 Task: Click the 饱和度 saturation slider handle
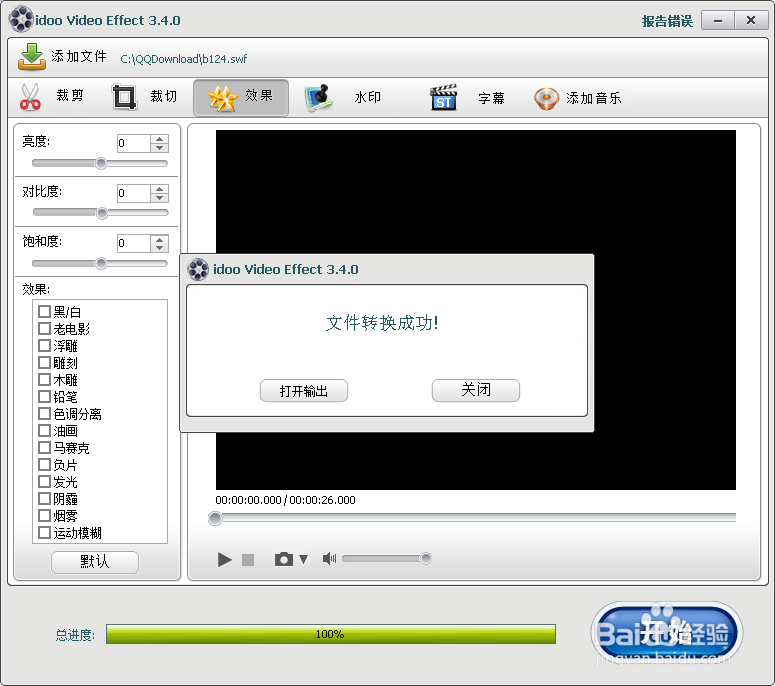(101, 263)
